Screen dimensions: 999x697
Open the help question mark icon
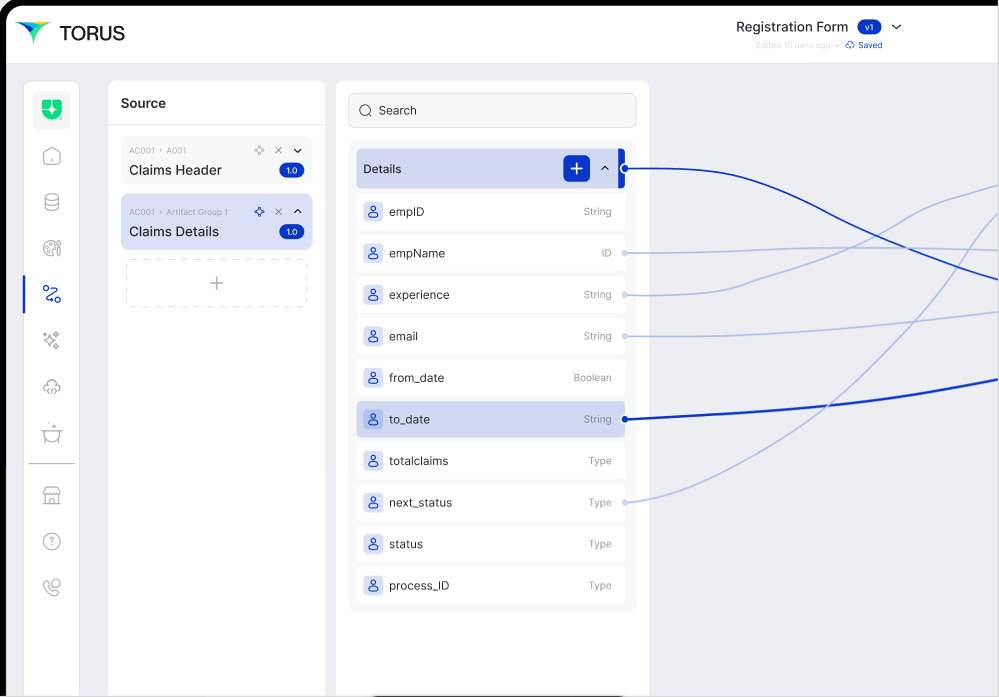coord(52,541)
